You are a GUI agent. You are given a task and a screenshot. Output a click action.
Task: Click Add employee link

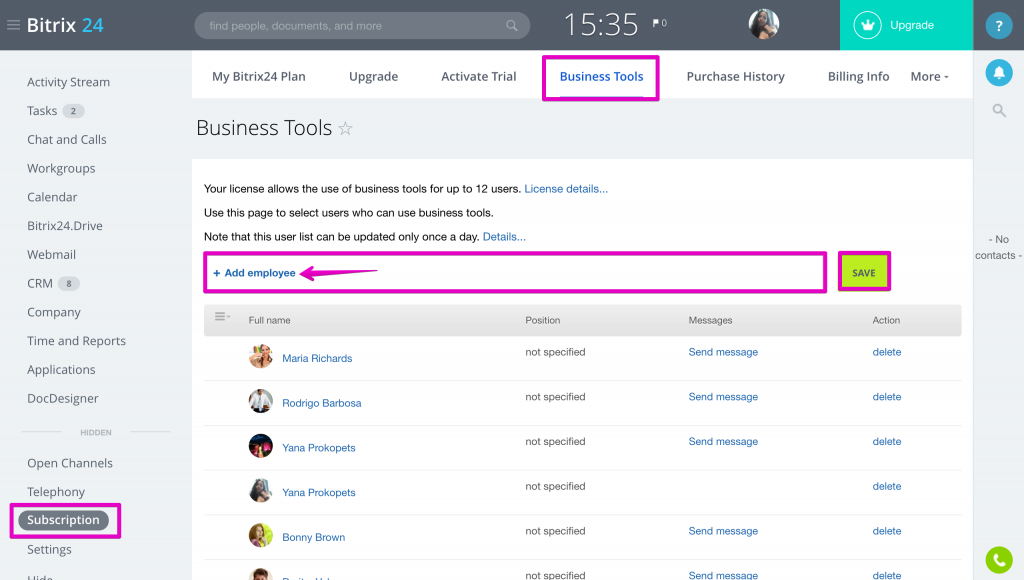coord(254,273)
